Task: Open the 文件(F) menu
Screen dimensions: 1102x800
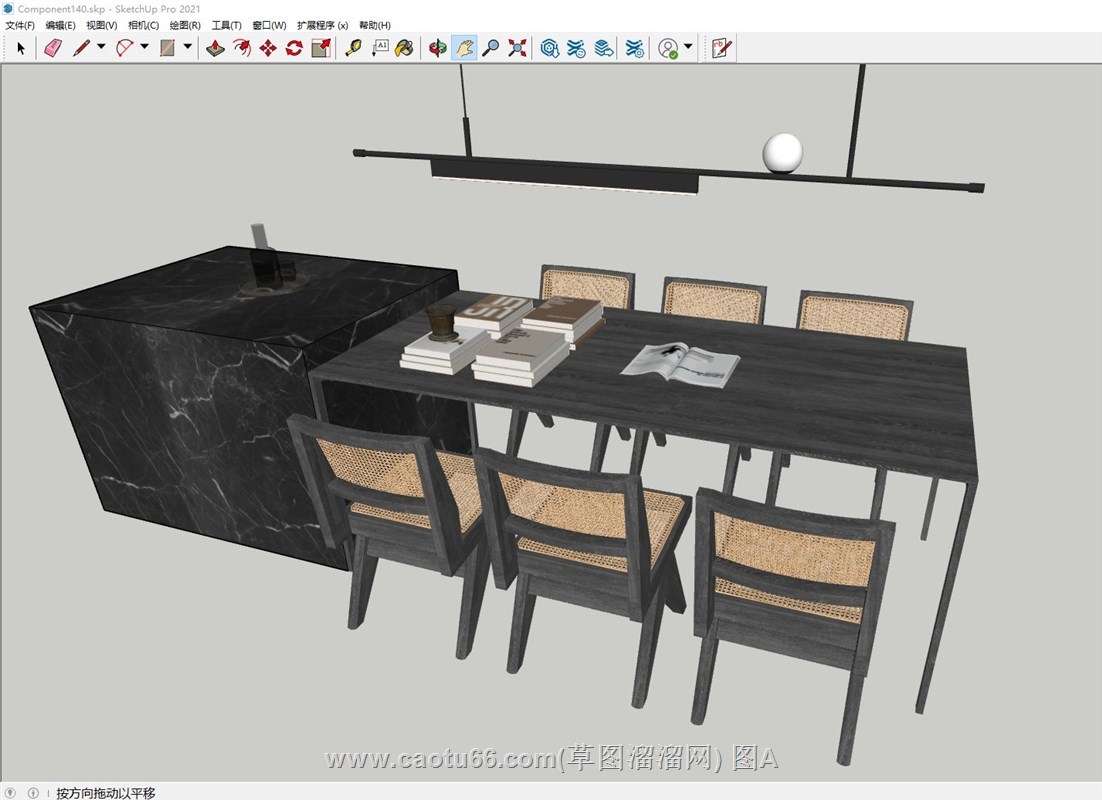Action: tap(20, 25)
